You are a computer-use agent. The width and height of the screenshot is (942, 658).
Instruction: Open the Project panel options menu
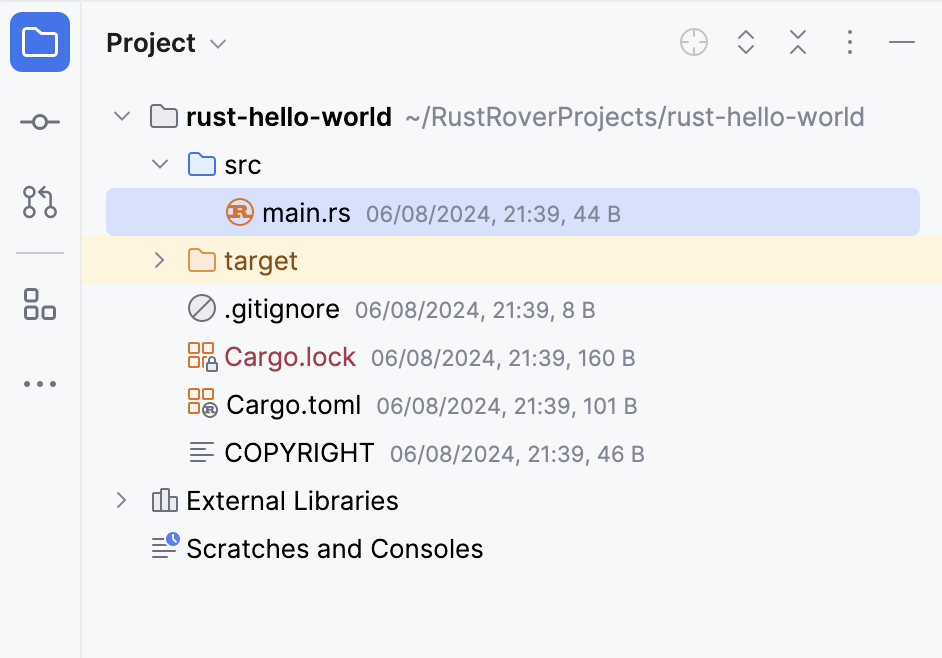click(850, 42)
